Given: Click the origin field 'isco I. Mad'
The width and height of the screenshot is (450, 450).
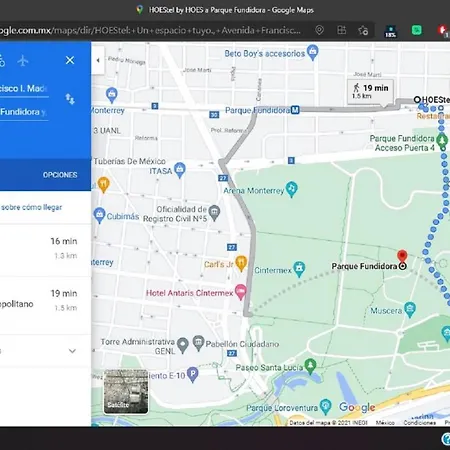Looking at the screenshot, I should click(24, 89).
